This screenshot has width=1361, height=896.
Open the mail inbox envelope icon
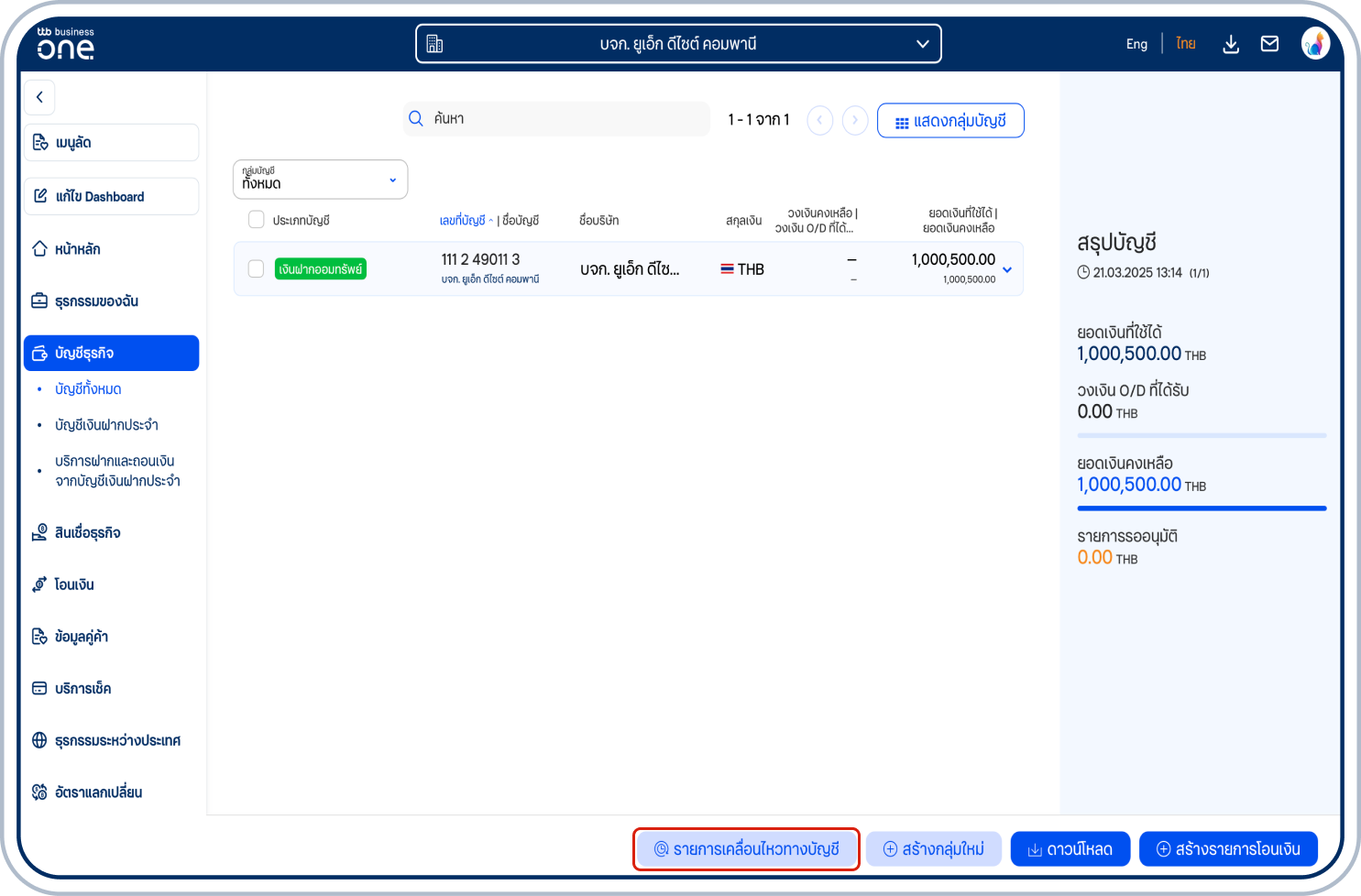click(1269, 44)
